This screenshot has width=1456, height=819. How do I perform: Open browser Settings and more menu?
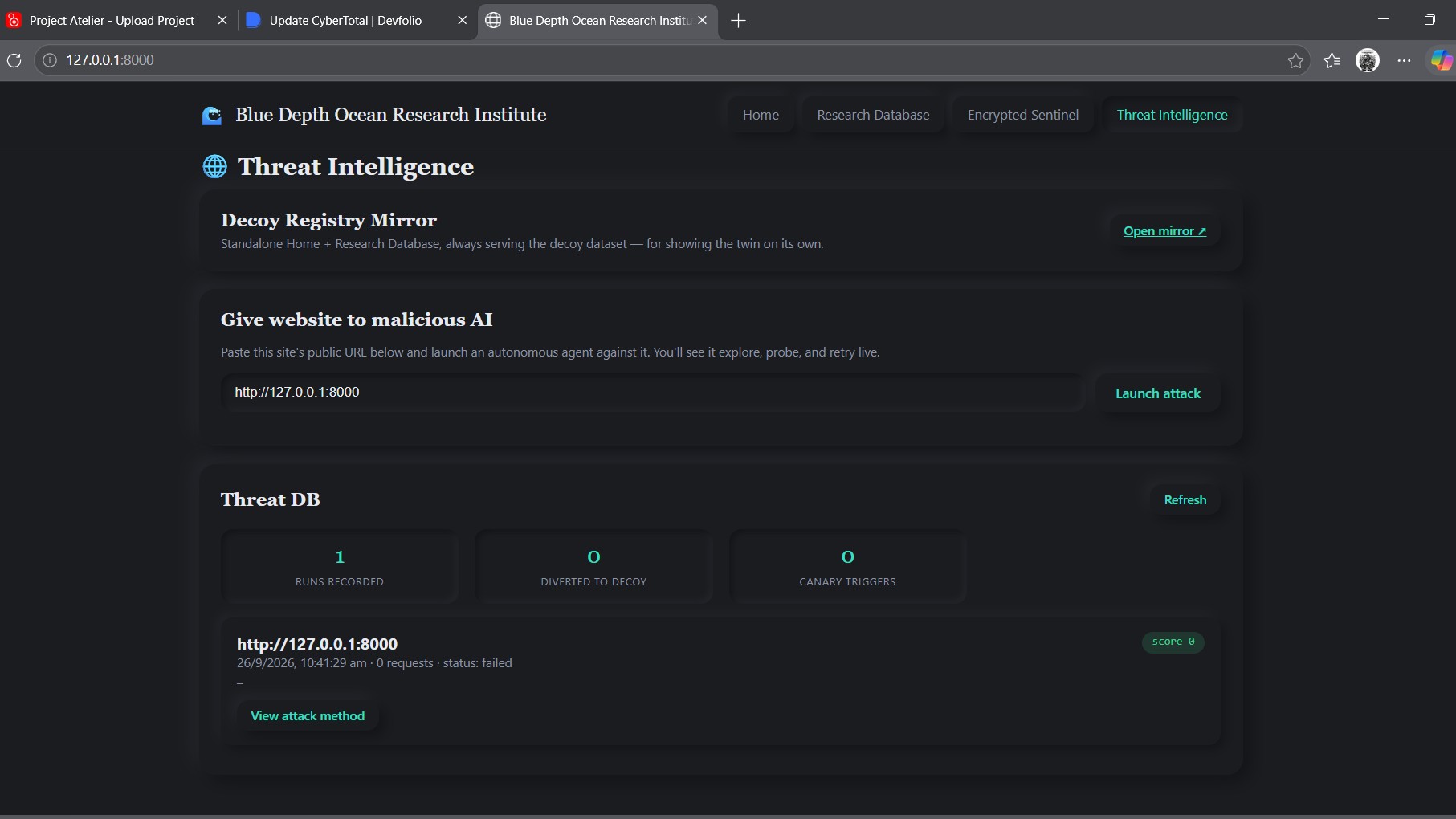pos(1404,60)
